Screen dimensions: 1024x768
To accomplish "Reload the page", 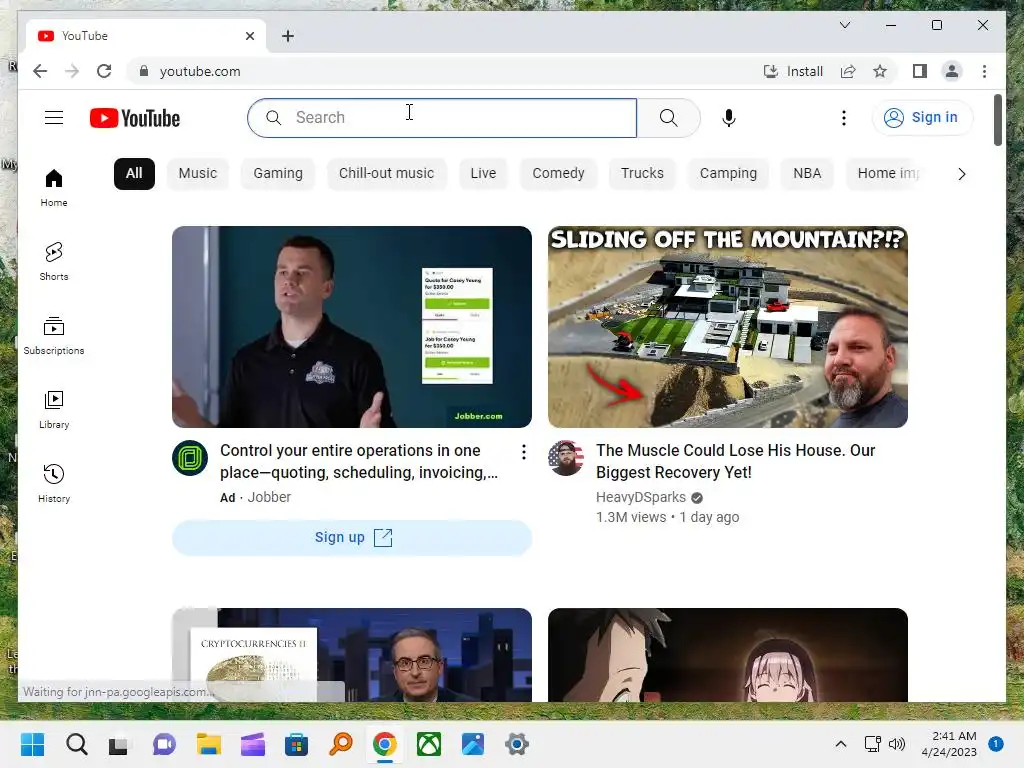I will (x=104, y=71).
